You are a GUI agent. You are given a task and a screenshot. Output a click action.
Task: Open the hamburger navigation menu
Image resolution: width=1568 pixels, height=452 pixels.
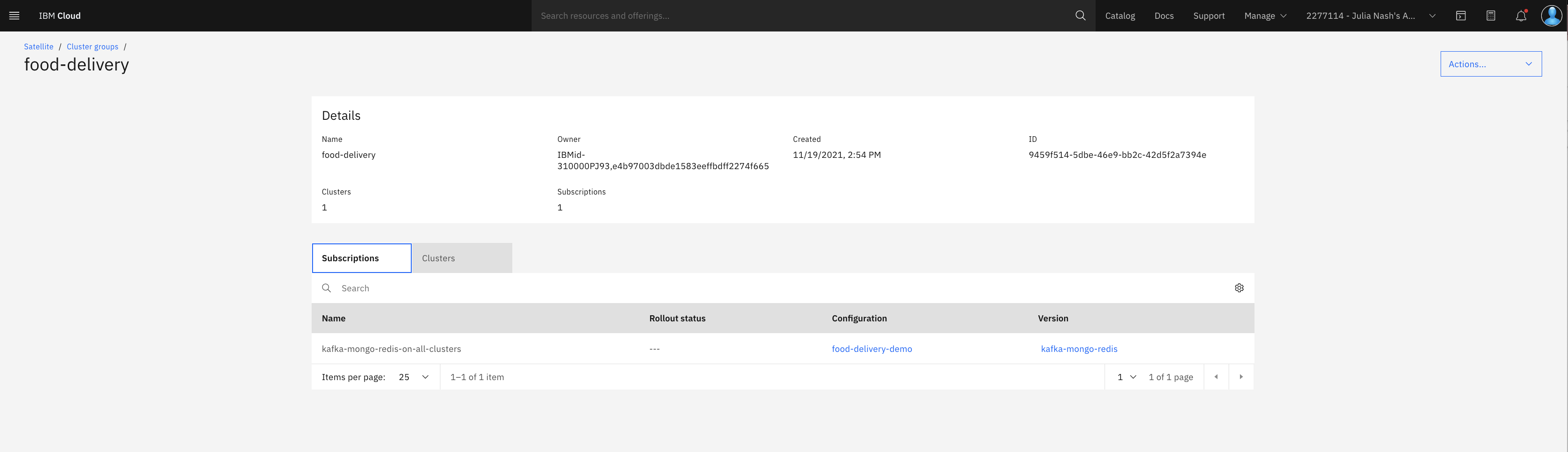[x=15, y=16]
